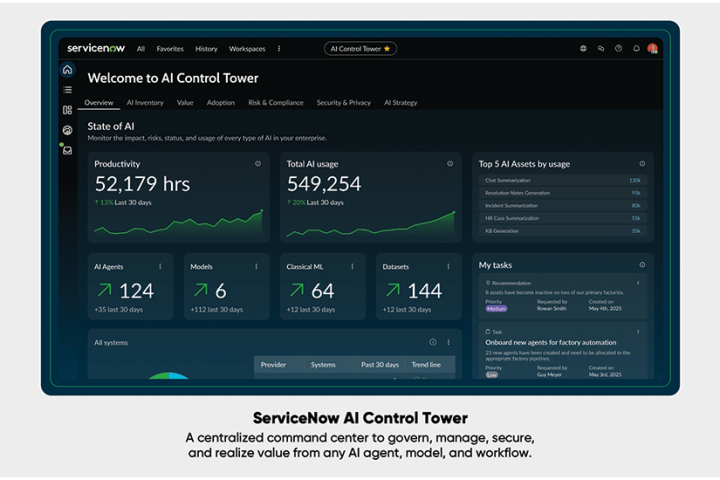
Task: Open the help question mark icon
Action: [619, 48]
